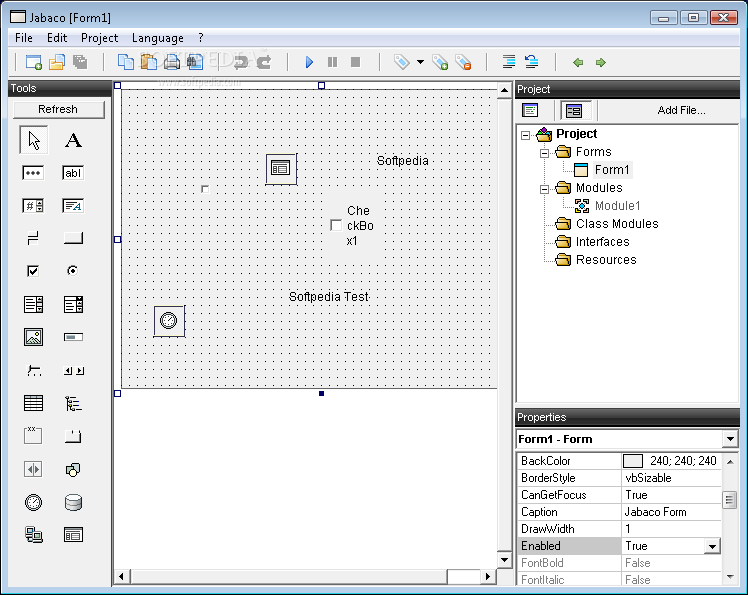Click the green back arrow
Screen dimensions: 748x595
coord(578,63)
